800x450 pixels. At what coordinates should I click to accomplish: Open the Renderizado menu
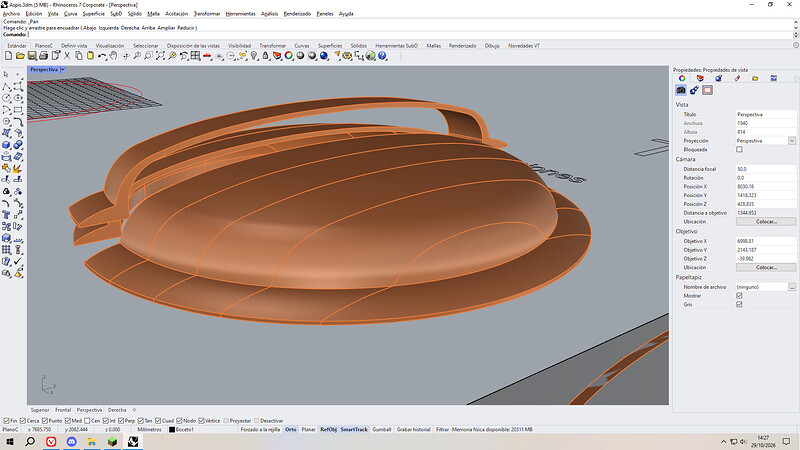click(297, 14)
